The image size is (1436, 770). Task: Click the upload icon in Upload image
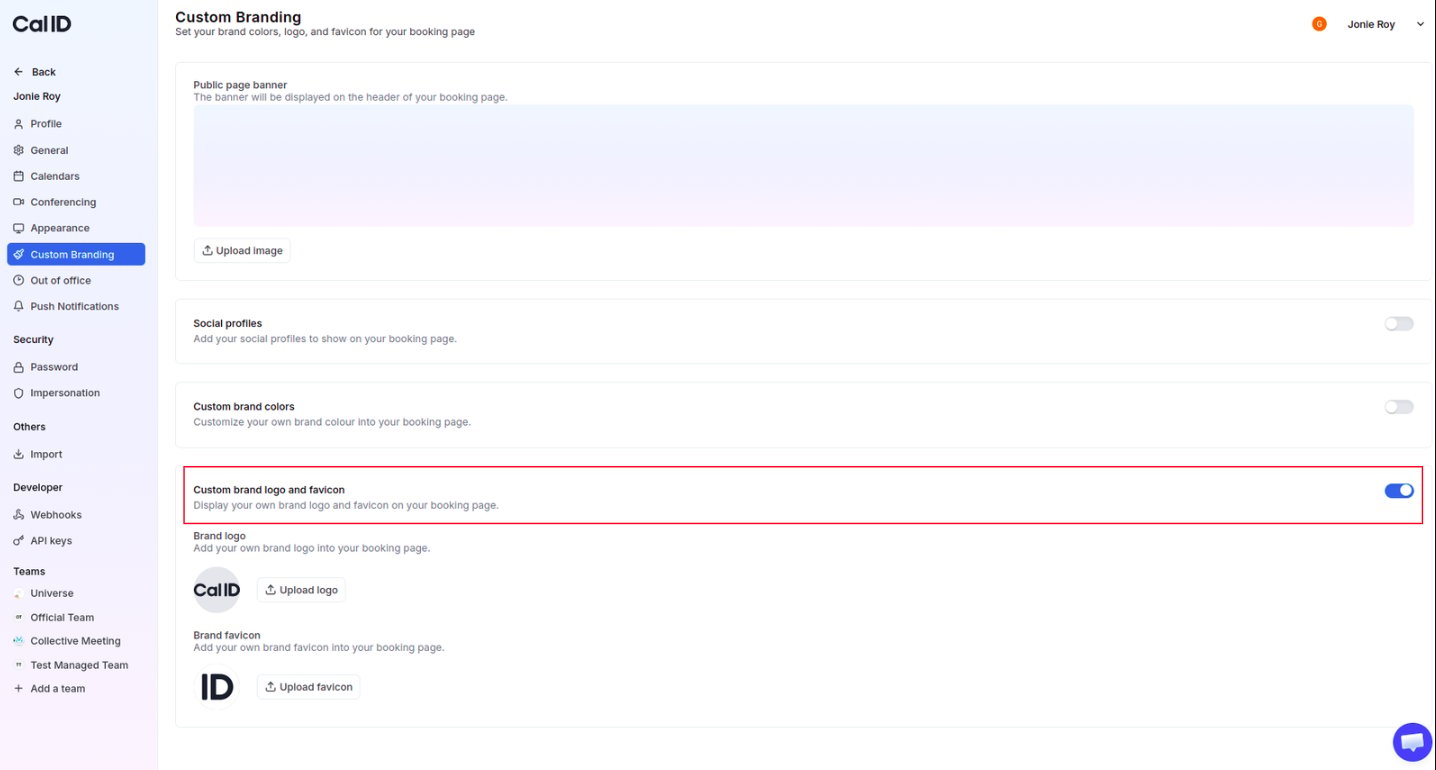coord(207,251)
